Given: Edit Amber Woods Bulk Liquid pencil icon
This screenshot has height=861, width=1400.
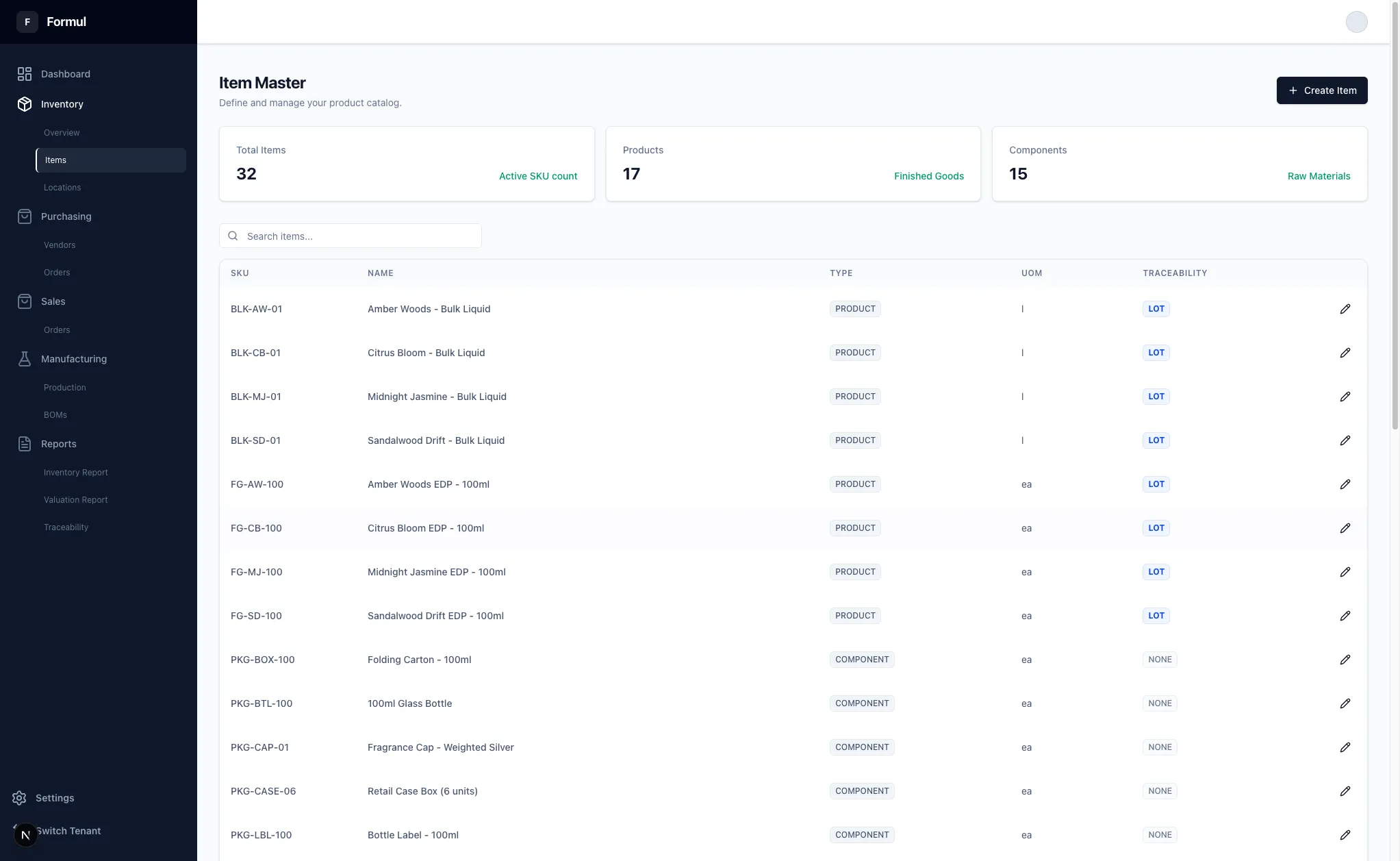Looking at the screenshot, I should point(1345,309).
